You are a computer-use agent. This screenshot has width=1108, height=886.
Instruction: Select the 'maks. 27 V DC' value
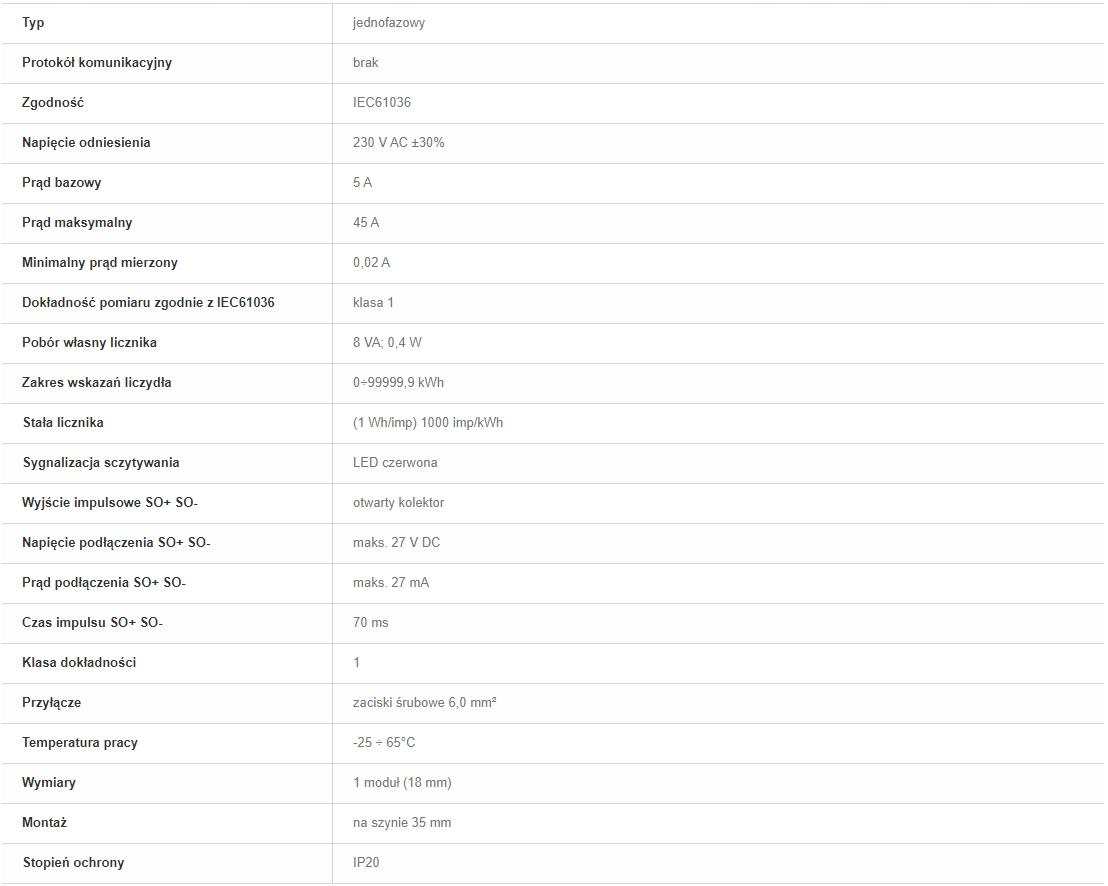coord(396,543)
